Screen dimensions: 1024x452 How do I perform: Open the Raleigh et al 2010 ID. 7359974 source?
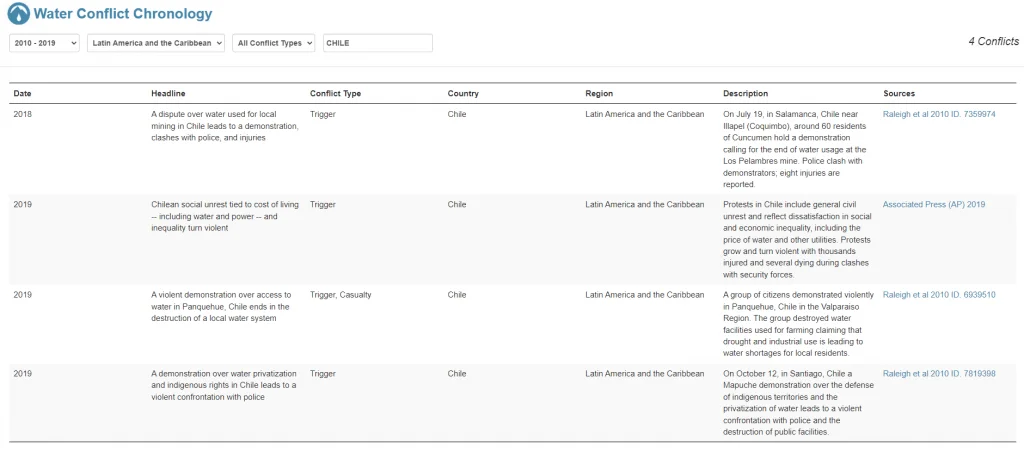coord(939,114)
